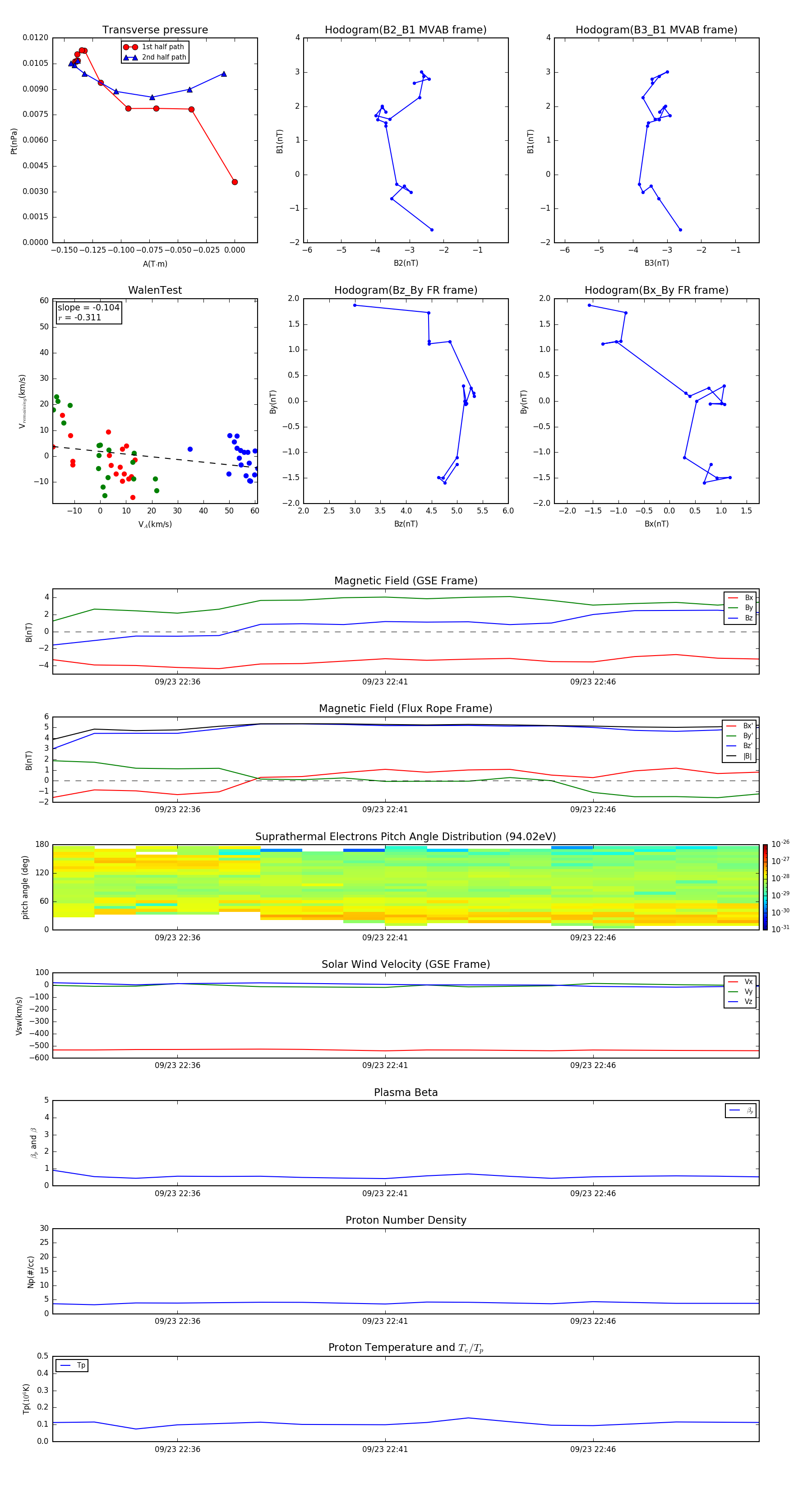Click the 'Bz(nT)' x-axis label
Image resolution: width=812 pixels, height=1489 pixels.
406,524
